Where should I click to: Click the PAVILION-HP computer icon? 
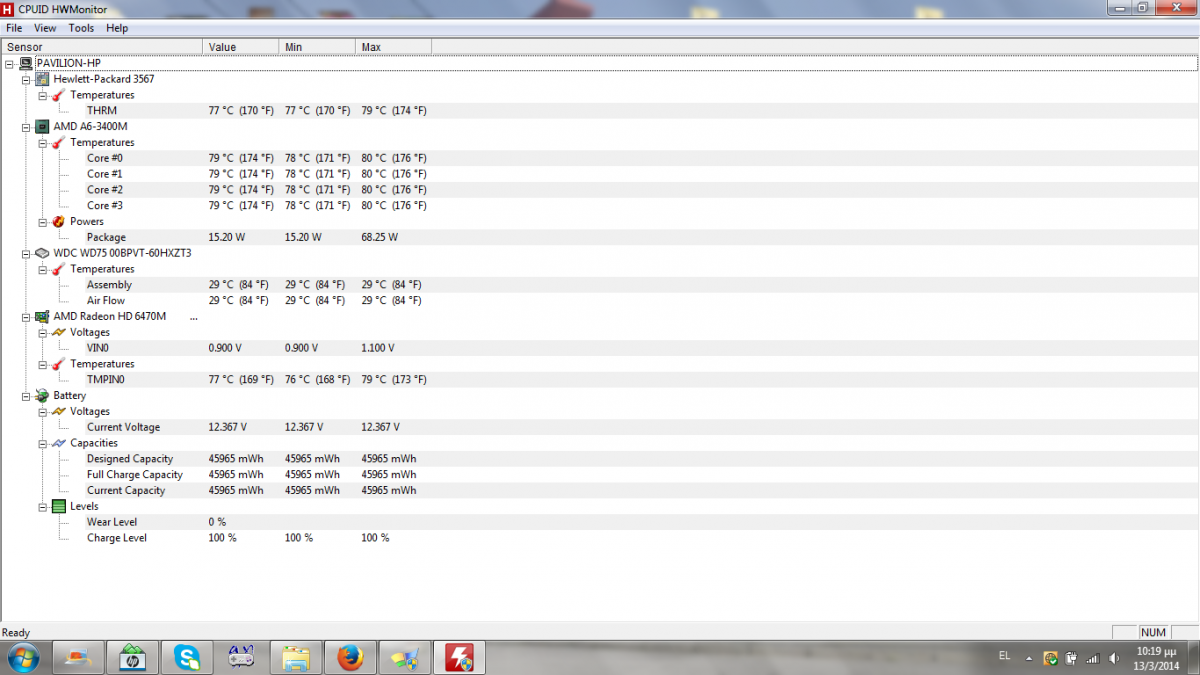27,63
